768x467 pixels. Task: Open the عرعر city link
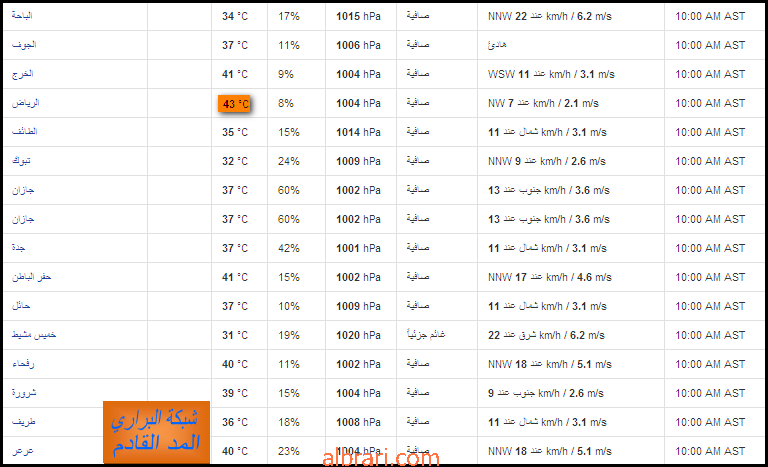[23, 450]
